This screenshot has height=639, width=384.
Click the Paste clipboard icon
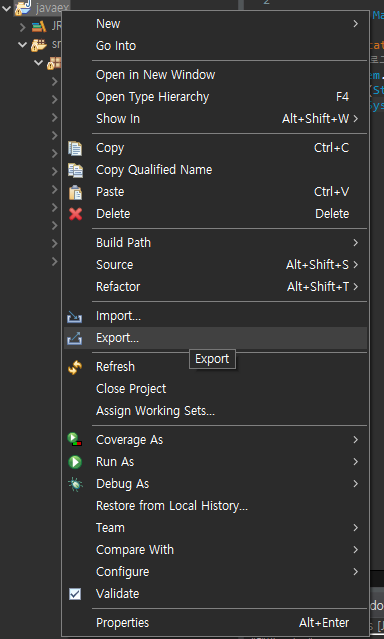(x=75, y=192)
